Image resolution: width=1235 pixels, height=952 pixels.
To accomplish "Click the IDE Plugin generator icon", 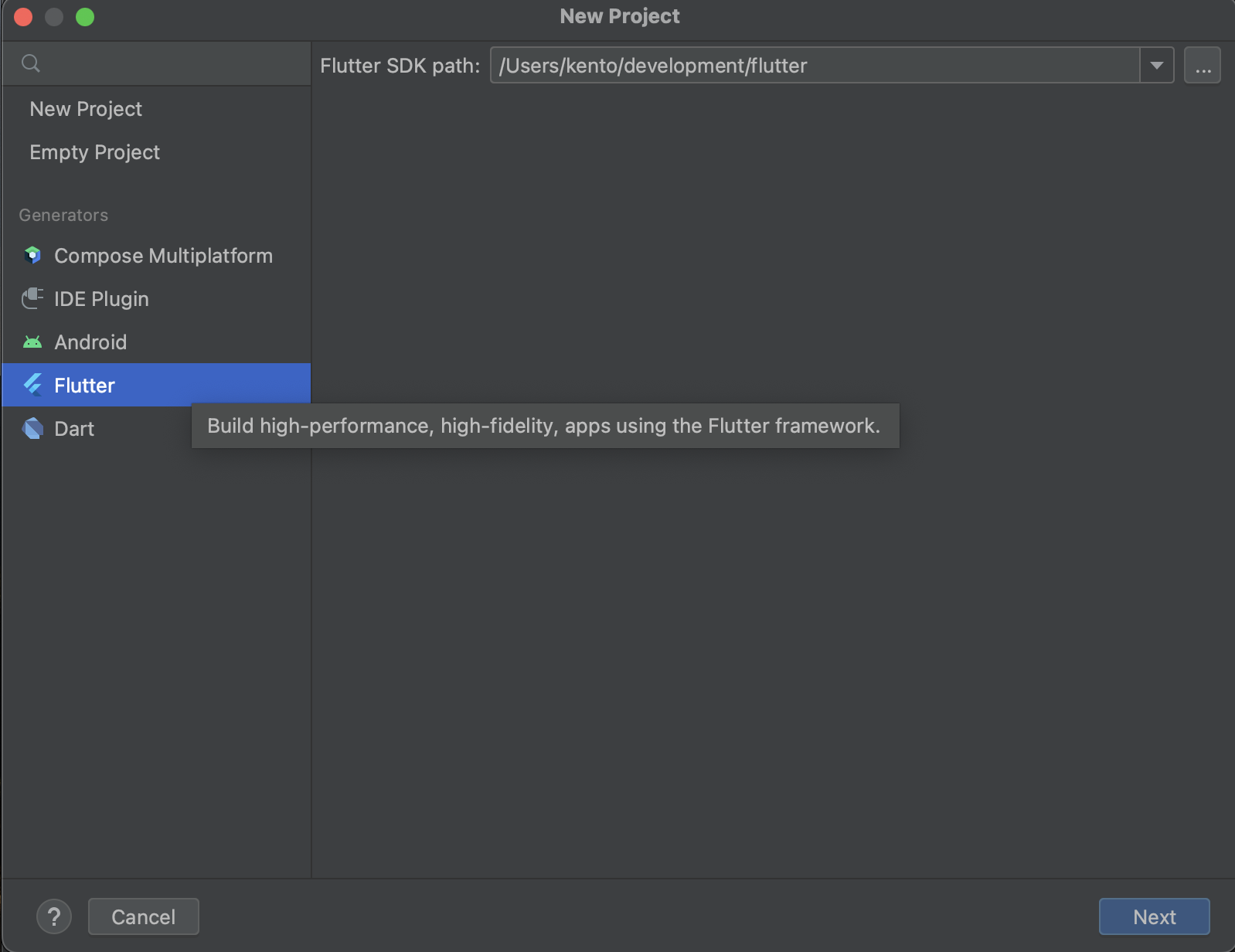I will tap(32, 299).
